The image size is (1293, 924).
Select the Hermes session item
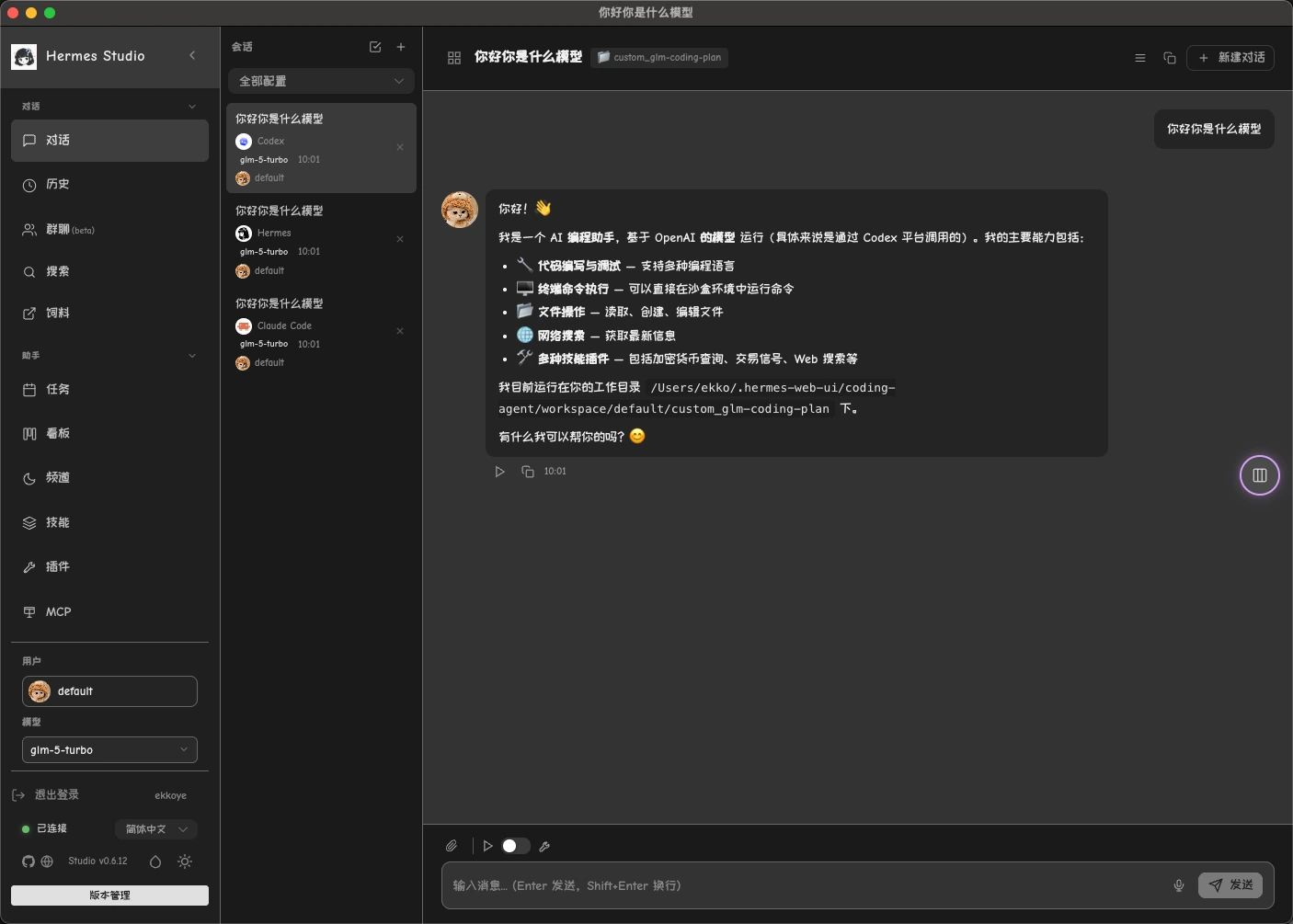(321, 240)
